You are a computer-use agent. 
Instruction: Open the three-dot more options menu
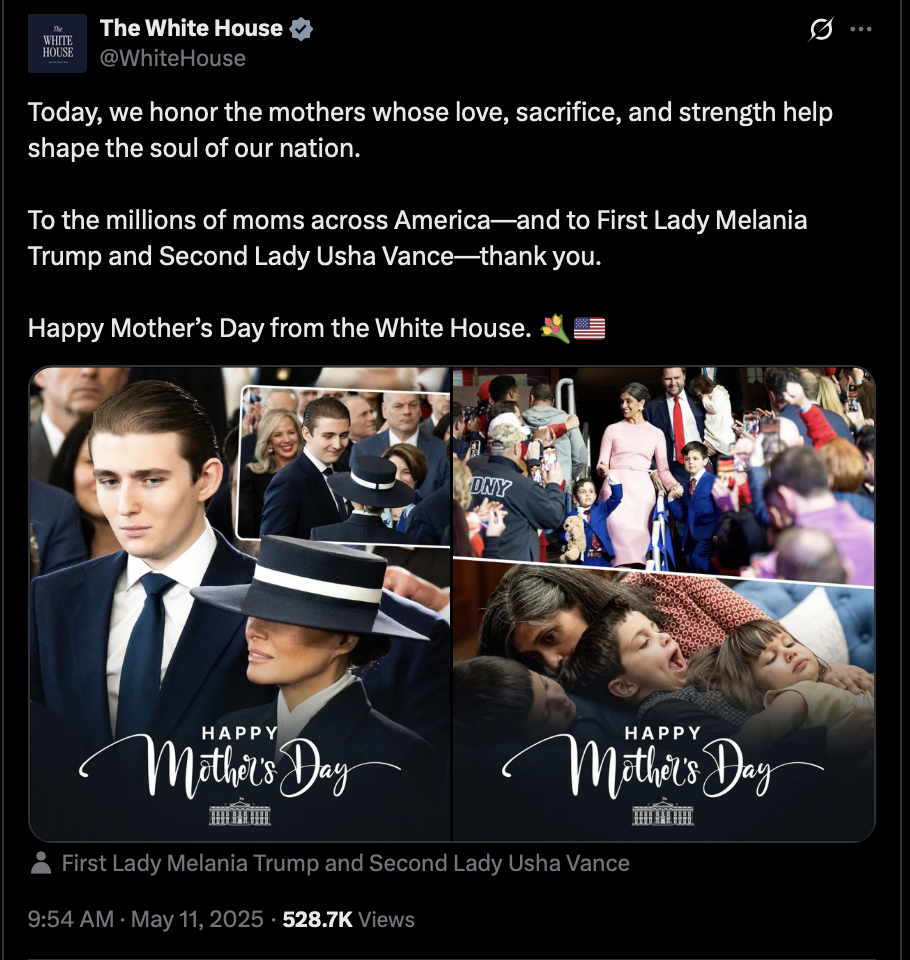click(861, 29)
